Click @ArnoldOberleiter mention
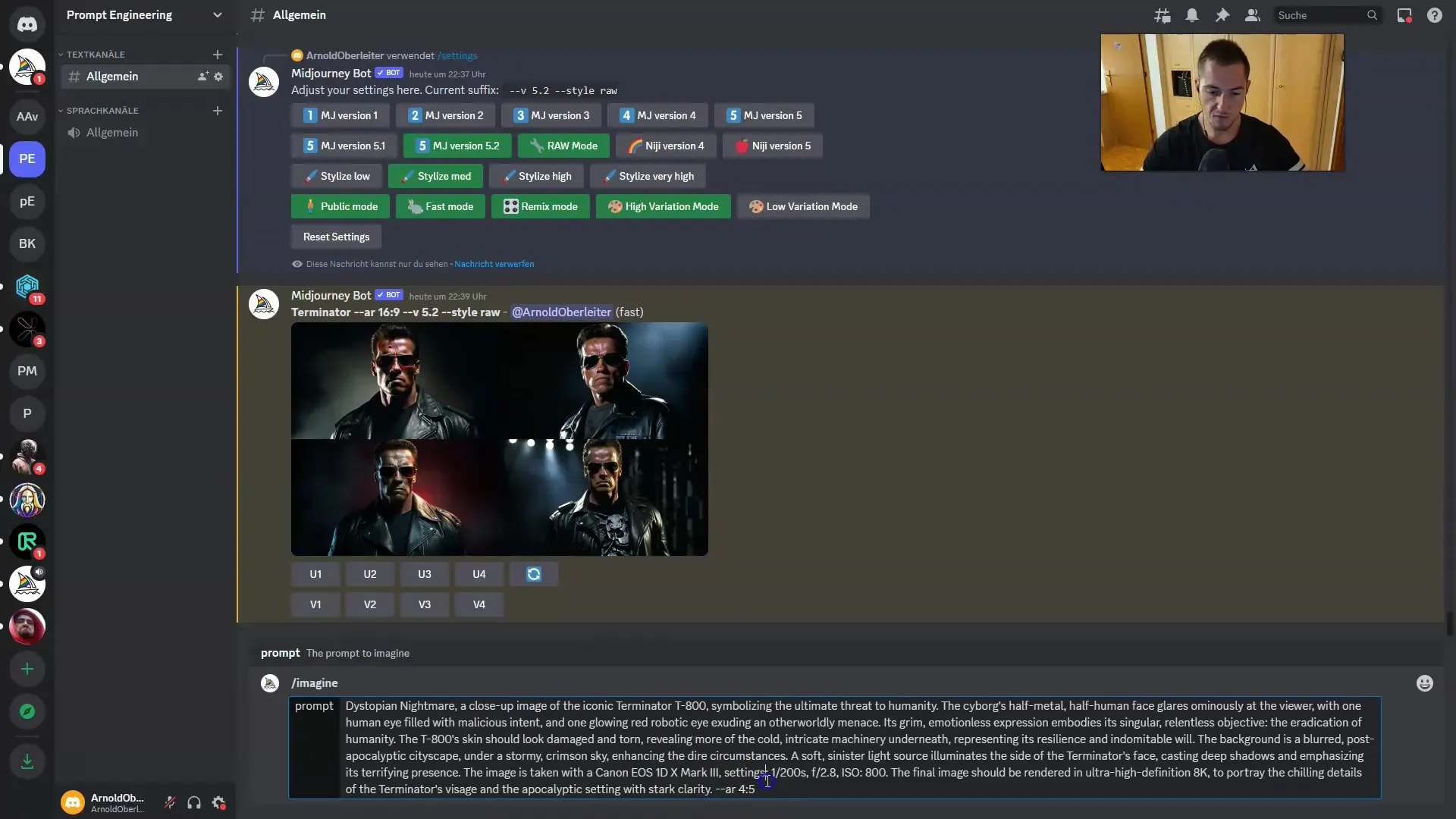 coord(561,312)
